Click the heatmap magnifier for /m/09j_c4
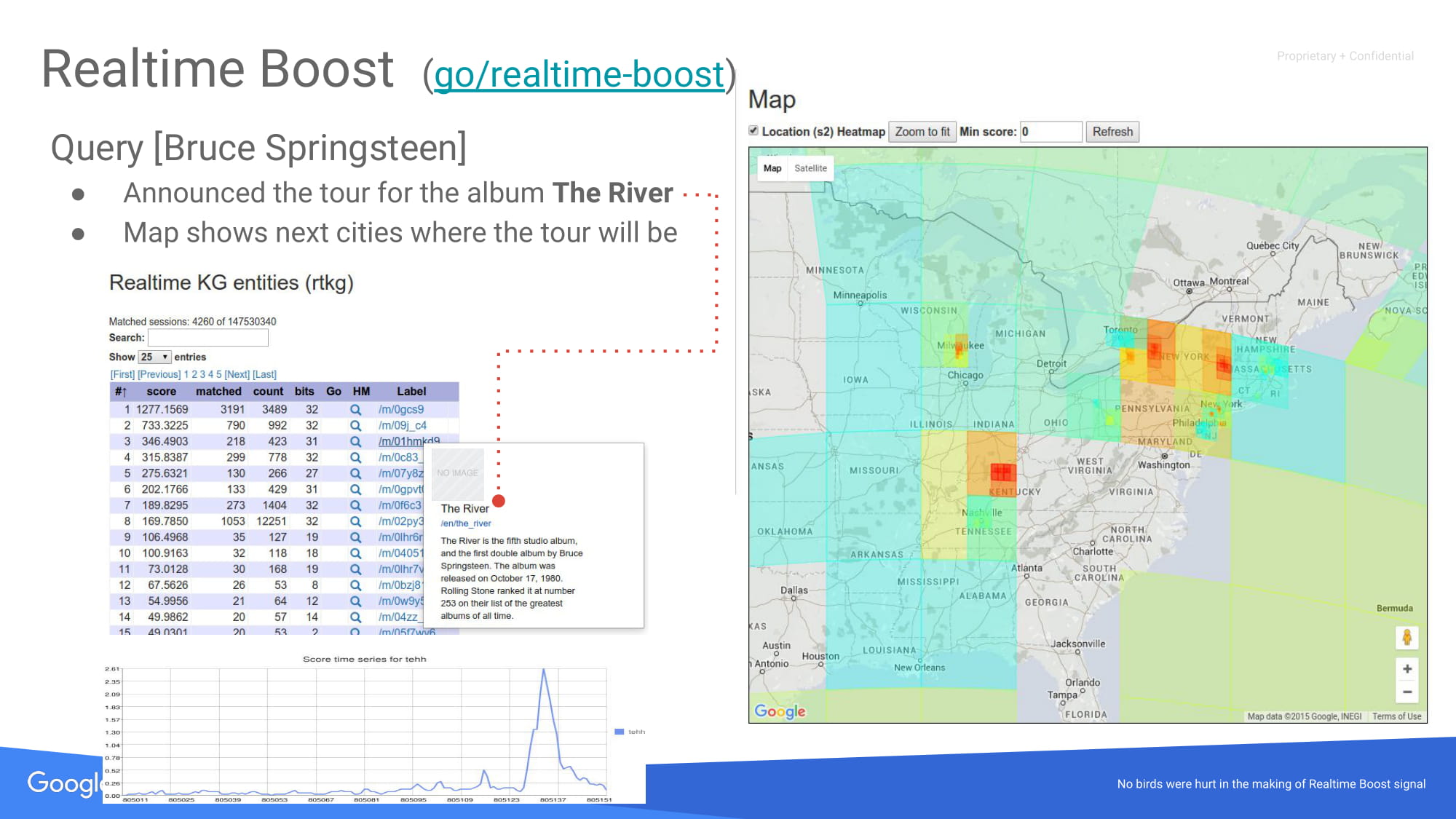Screen dimensions: 1456x819 pos(355,426)
